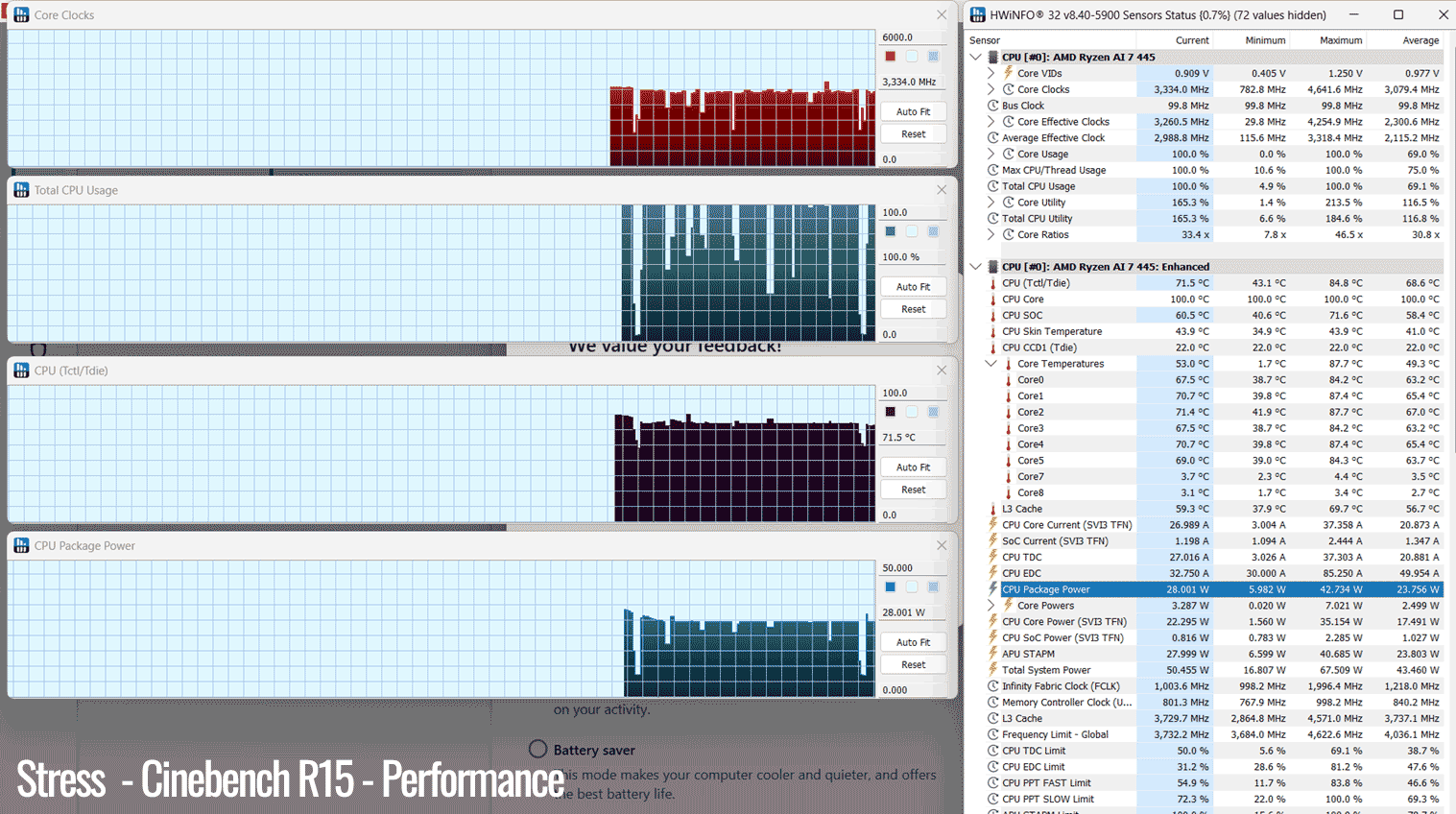Click the red color swatch in Core Clocks graph

pyautogui.click(x=891, y=57)
